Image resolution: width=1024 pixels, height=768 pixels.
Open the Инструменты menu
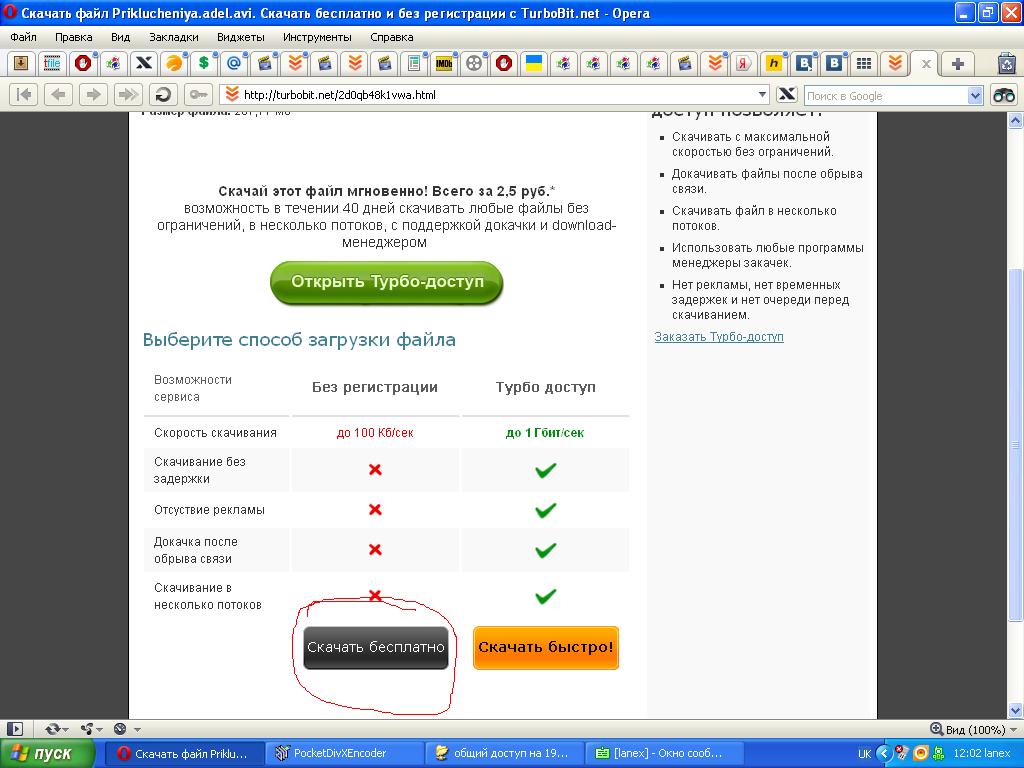317,37
